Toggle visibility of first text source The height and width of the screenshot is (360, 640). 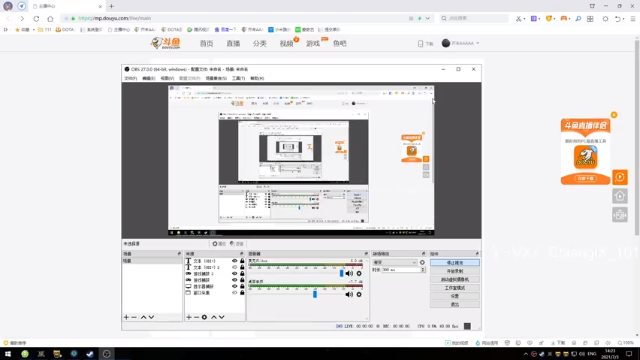[x=234, y=261]
